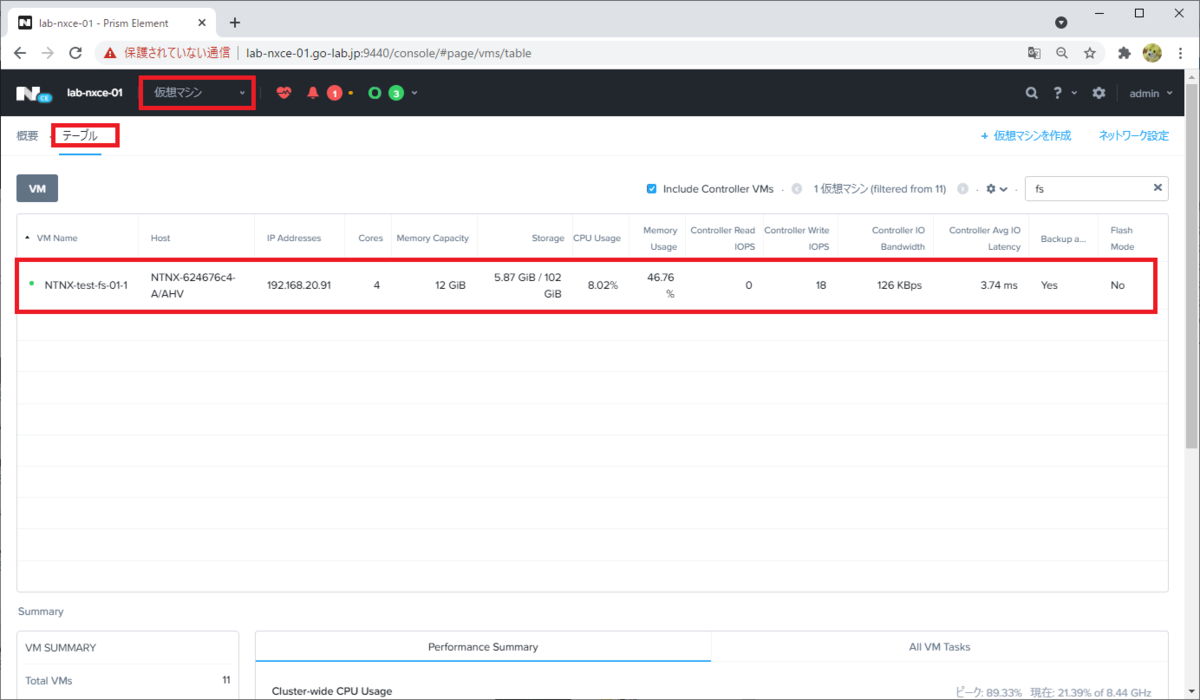Click host NTNX-624676c4-A/AHV cell
This screenshot has height=700, width=1200.
[193, 285]
